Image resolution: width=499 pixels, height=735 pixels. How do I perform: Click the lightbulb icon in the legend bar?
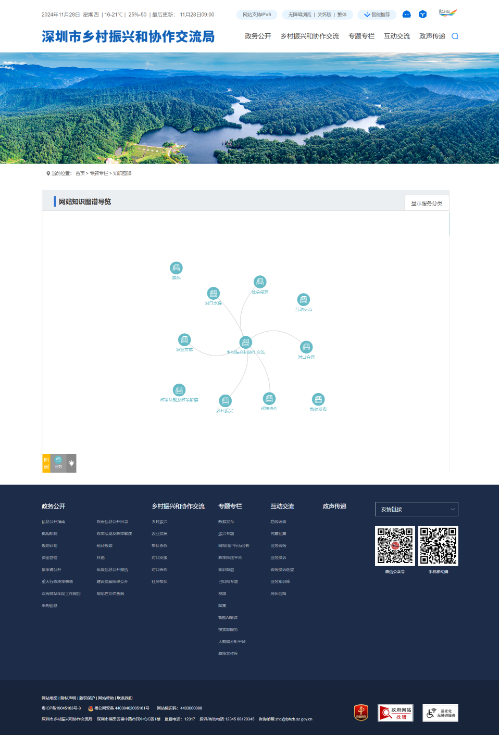[71, 463]
